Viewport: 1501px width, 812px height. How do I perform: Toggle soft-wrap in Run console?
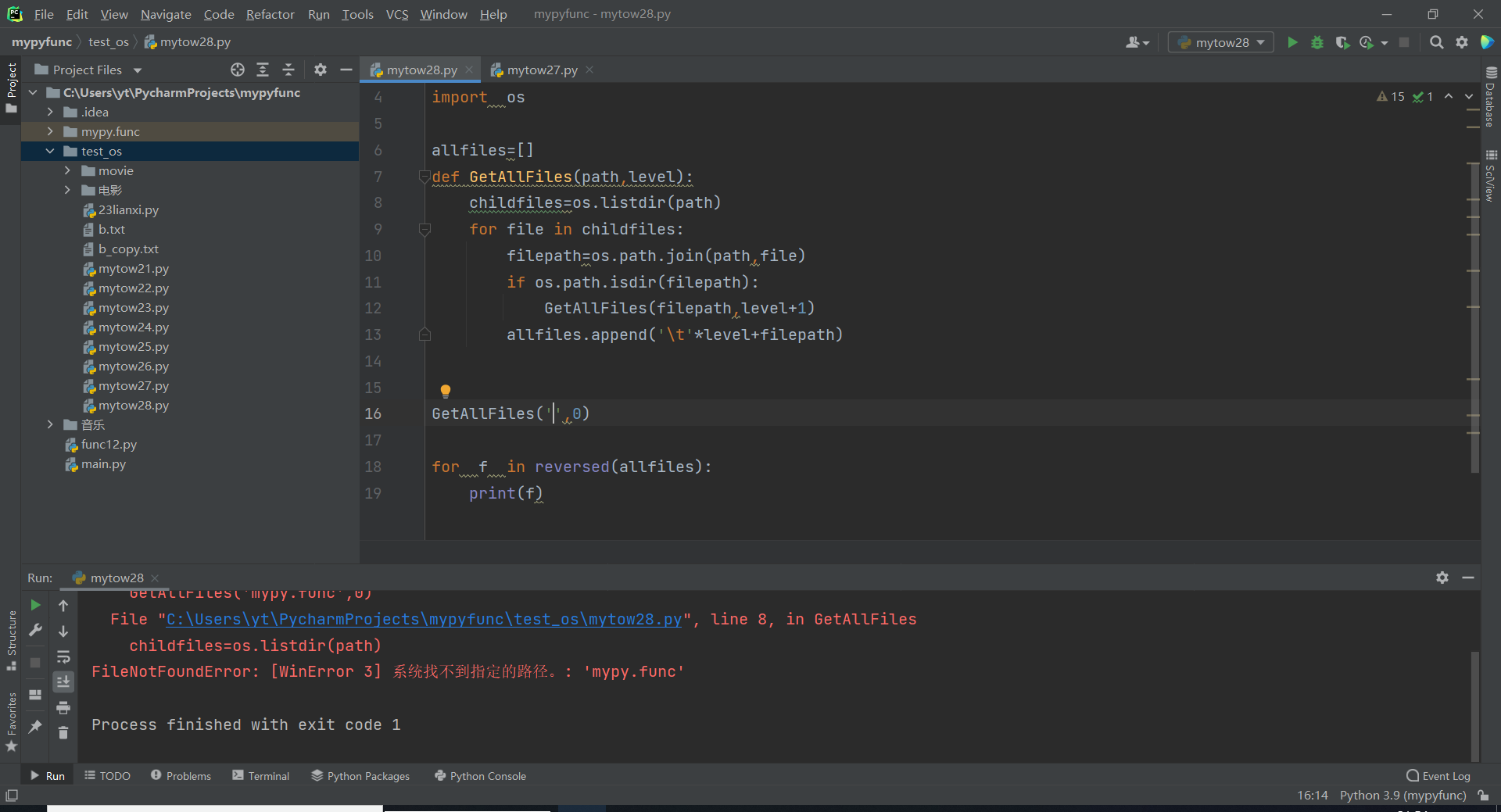[x=63, y=656]
